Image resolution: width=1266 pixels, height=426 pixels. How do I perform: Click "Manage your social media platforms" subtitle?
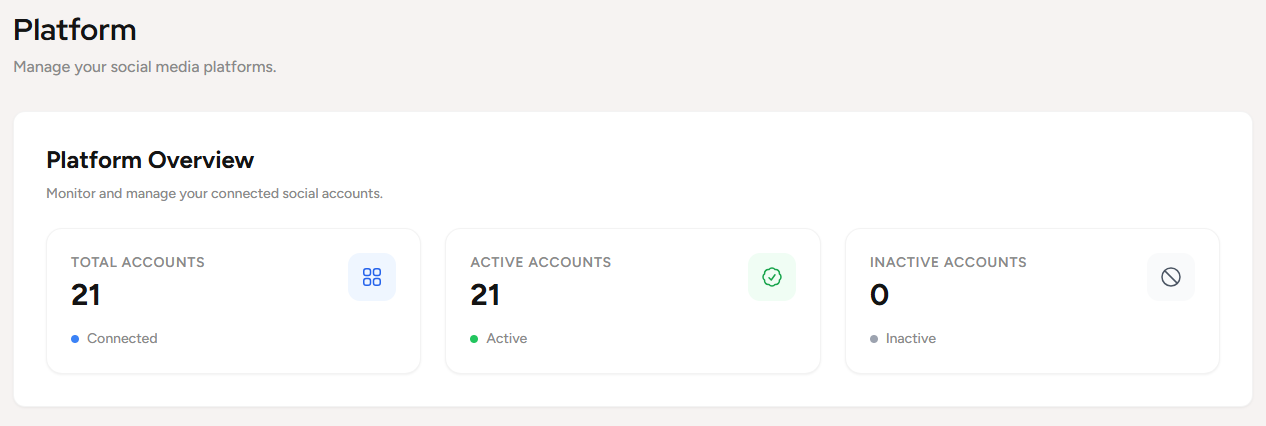pos(144,68)
